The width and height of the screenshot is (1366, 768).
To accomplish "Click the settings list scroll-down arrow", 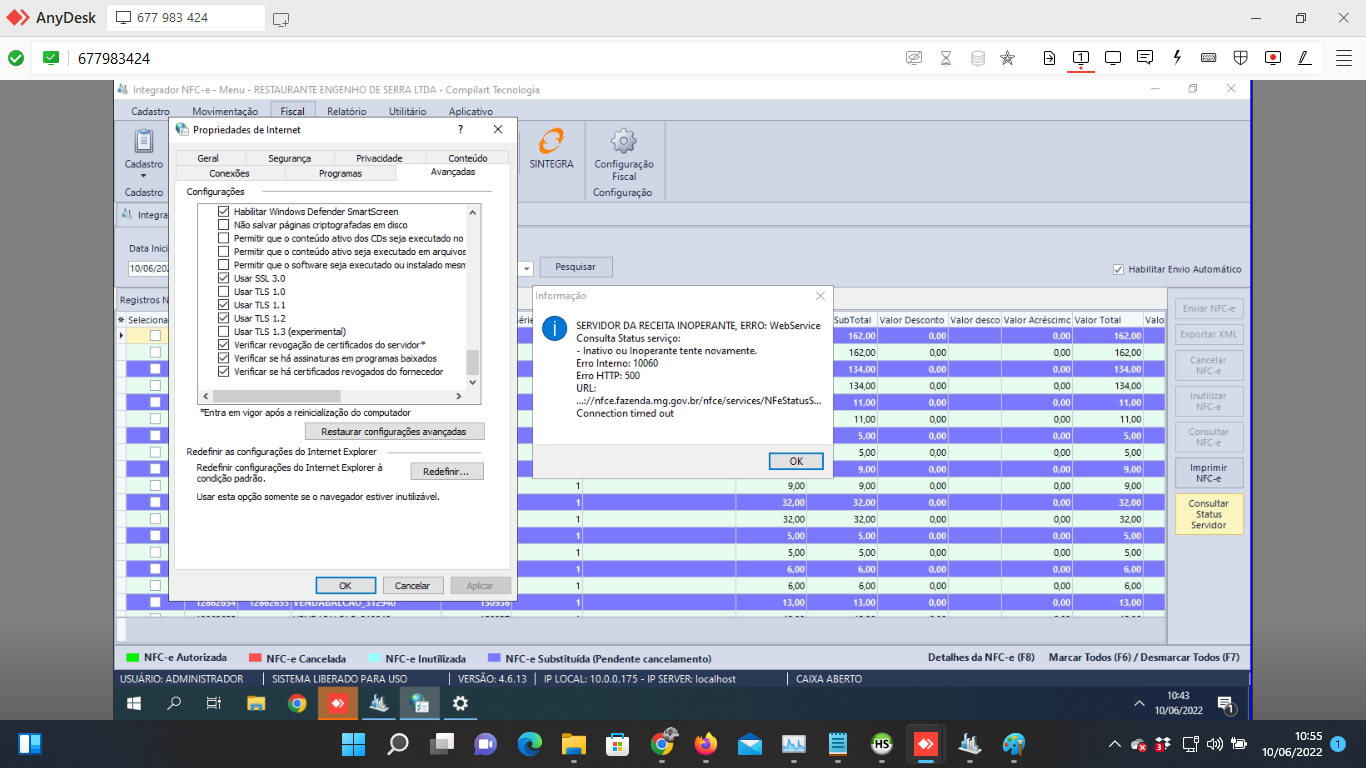I will click(474, 382).
